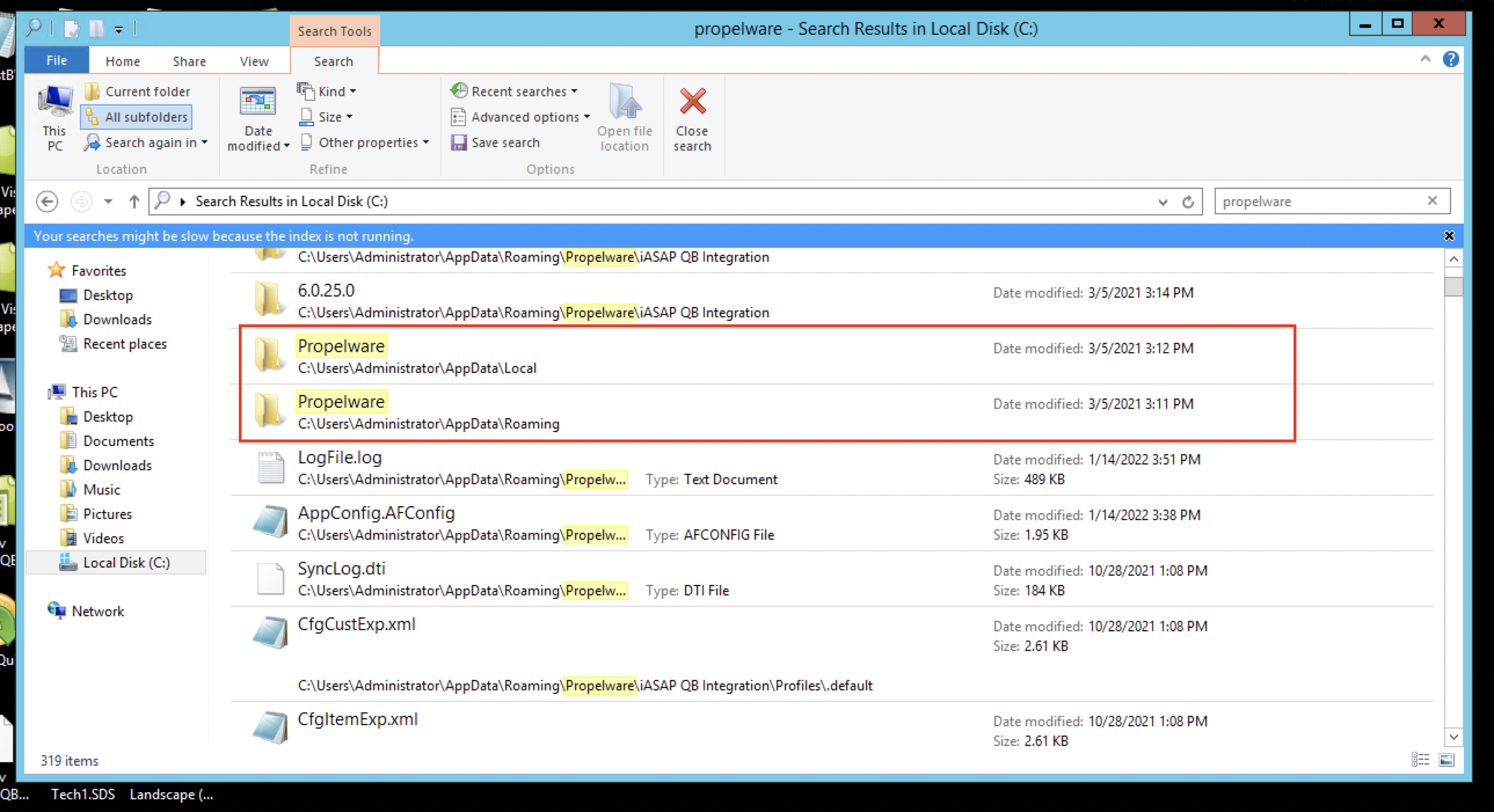Click Properties quick access toolbar icon
Viewport: 1494px width, 812px height.
click(x=71, y=28)
